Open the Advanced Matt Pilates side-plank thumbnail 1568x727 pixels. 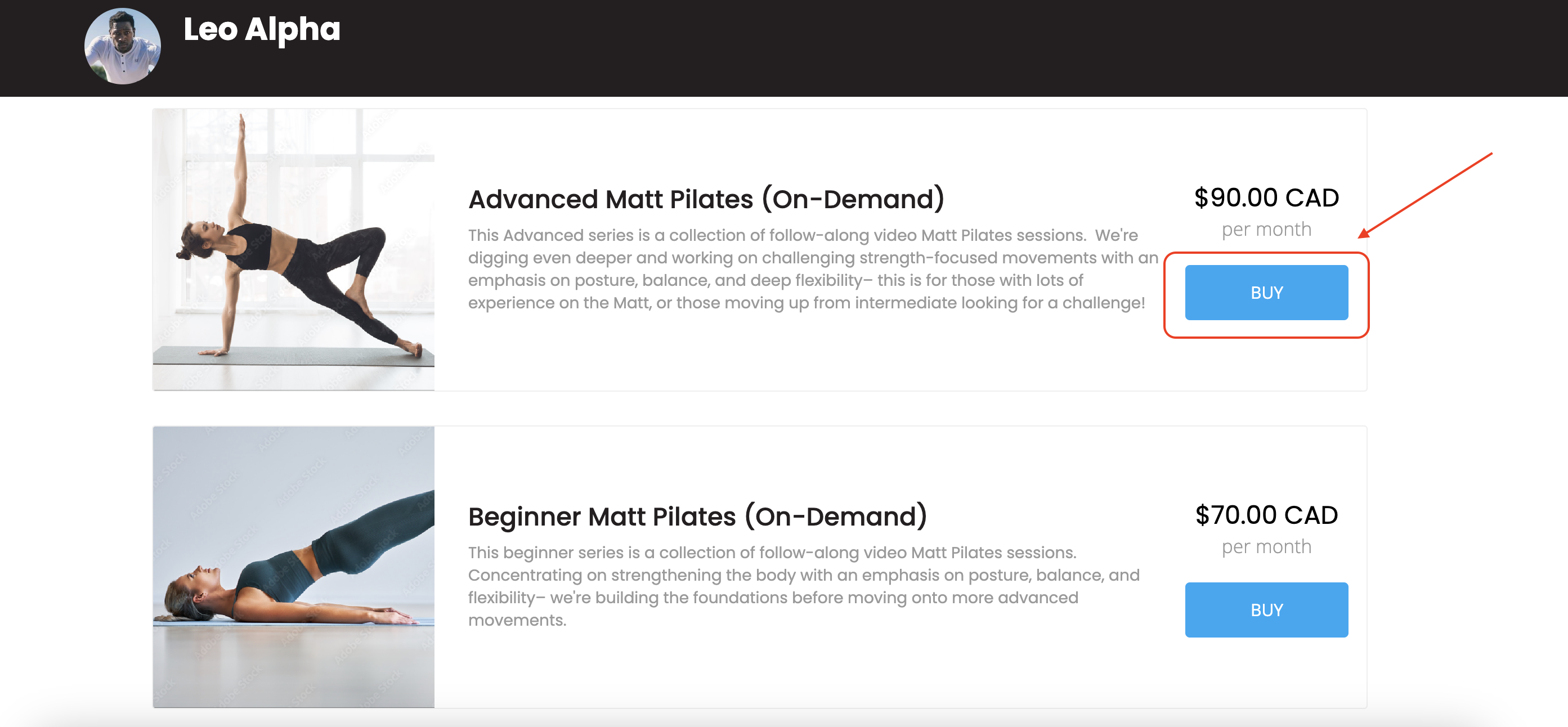click(x=293, y=249)
